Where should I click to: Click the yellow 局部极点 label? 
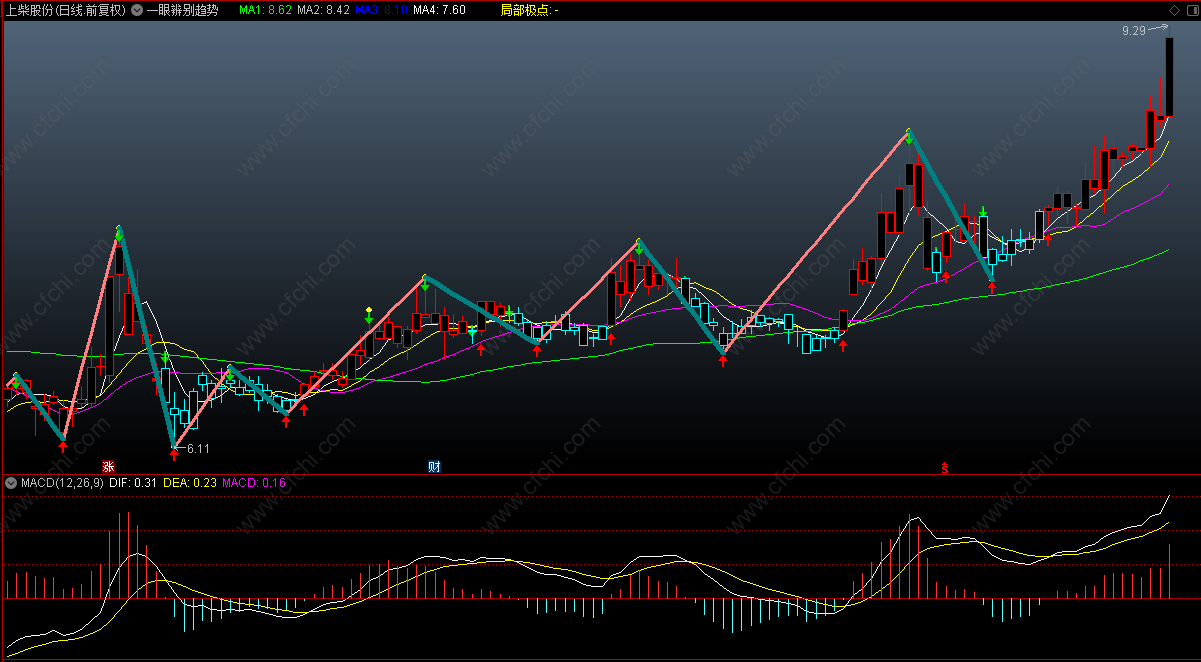[525, 10]
